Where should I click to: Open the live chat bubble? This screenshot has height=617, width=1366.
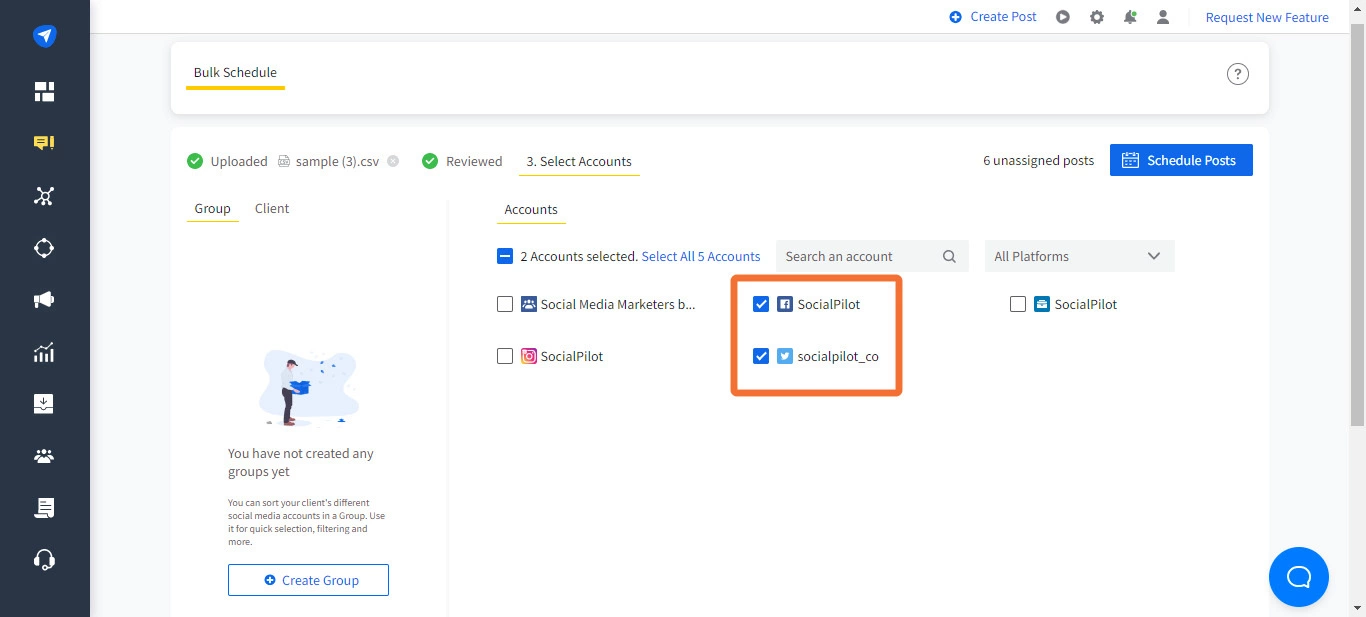1298,577
